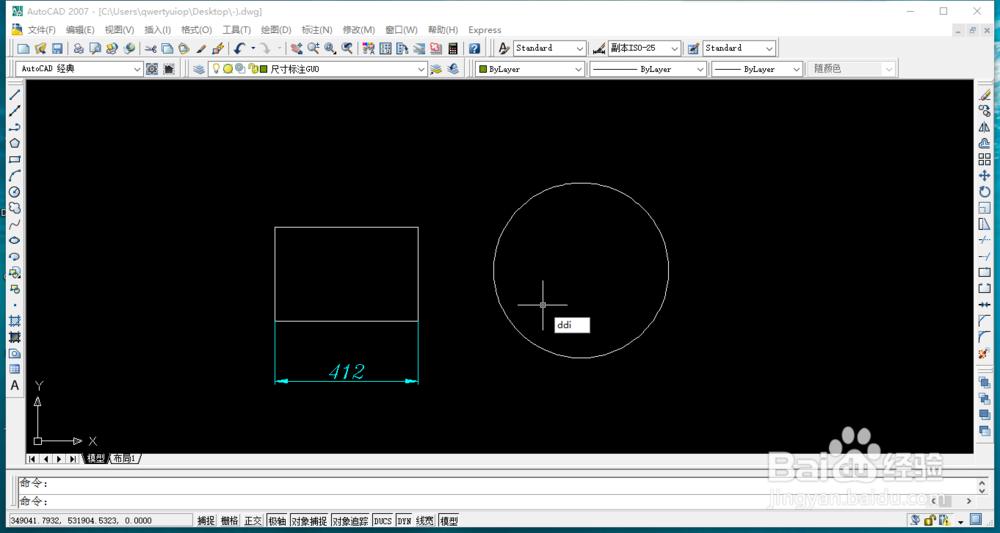1000x533 pixels.
Task: Open the ByLayer lineweight dropdown
Action: click(757, 69)
